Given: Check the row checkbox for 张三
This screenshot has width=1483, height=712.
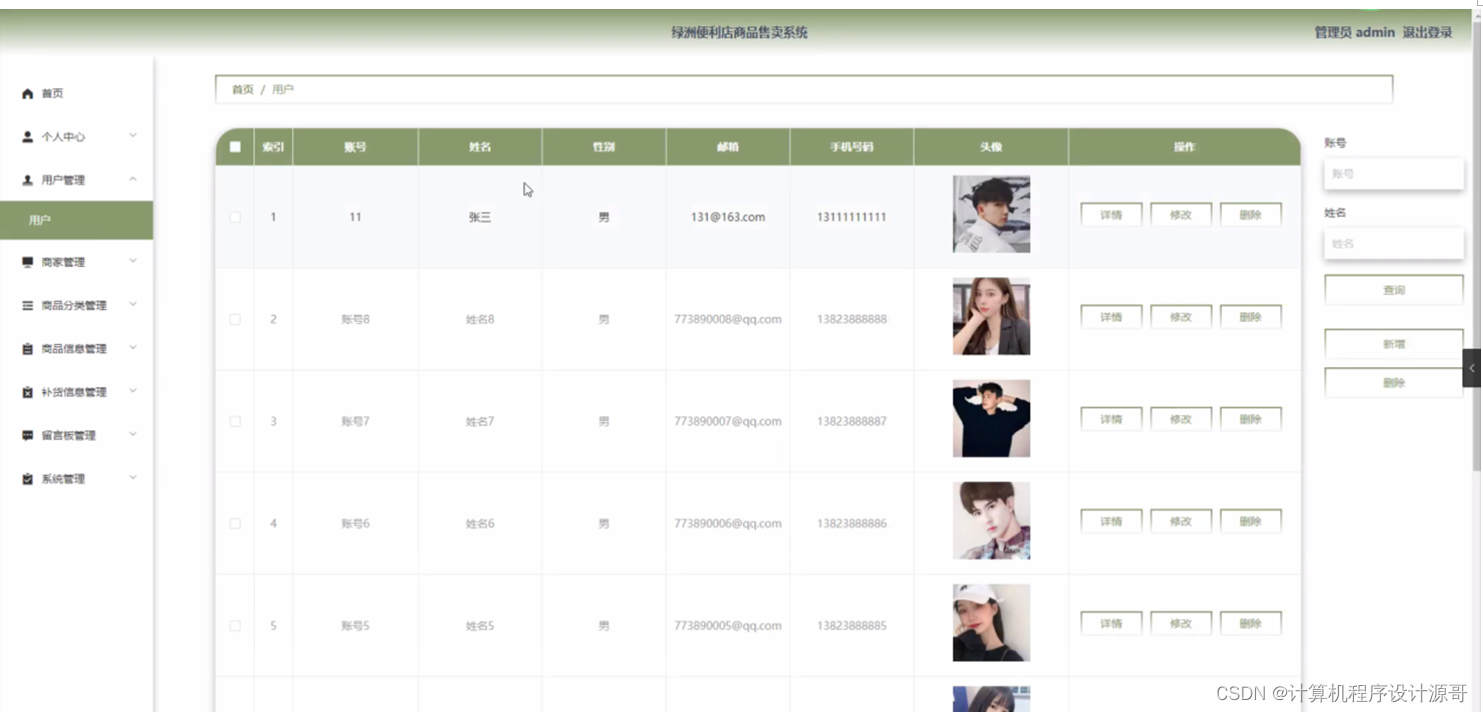Looking at the screenshot, I should [235, 217].
